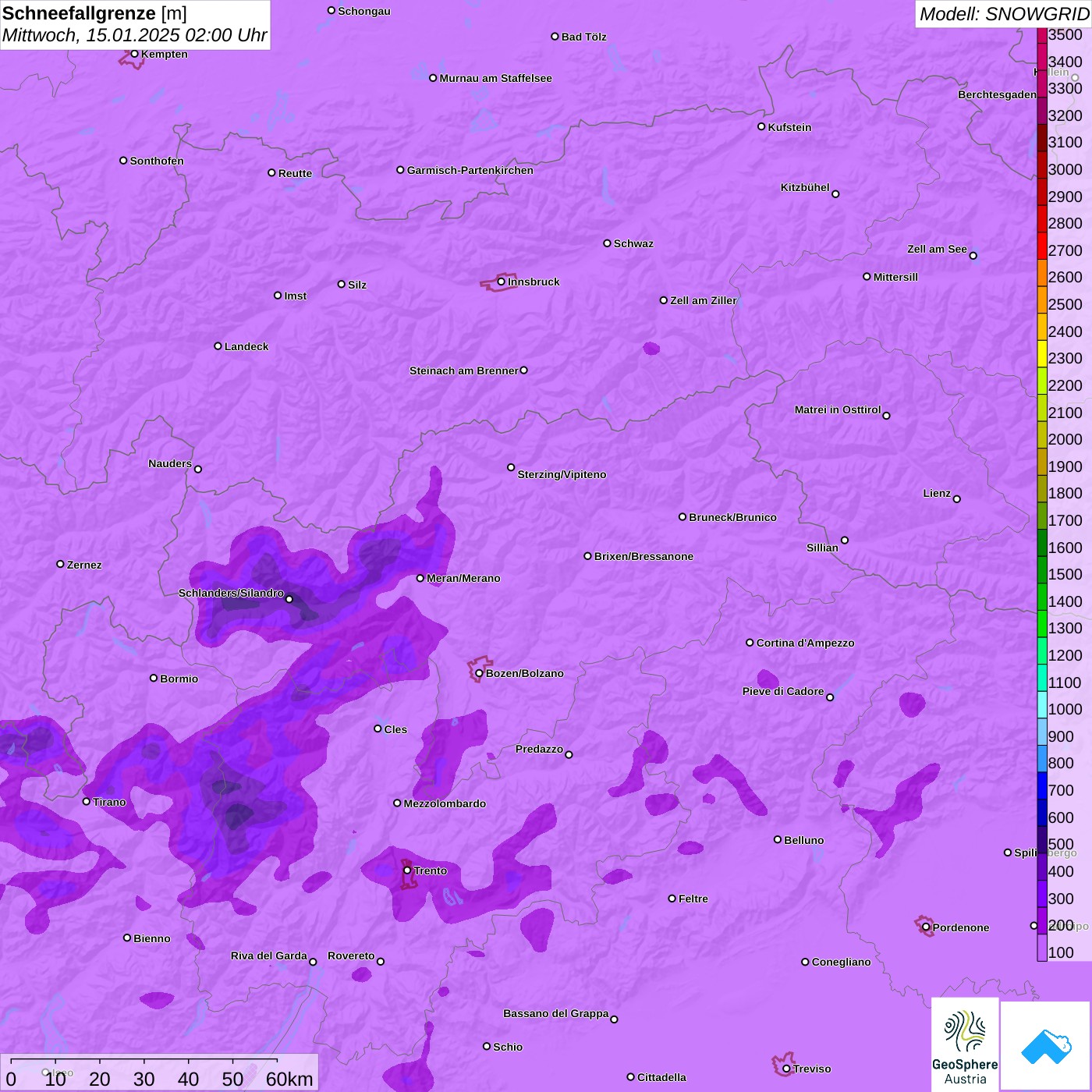Click the 'Schneefallgrenze [m]' map title

[x=94, y=13]
